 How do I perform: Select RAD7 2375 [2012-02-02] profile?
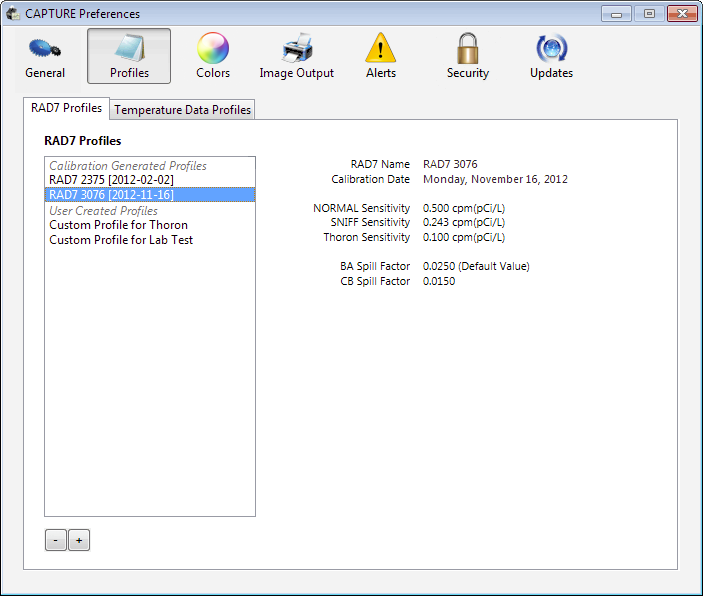[150, 180]
